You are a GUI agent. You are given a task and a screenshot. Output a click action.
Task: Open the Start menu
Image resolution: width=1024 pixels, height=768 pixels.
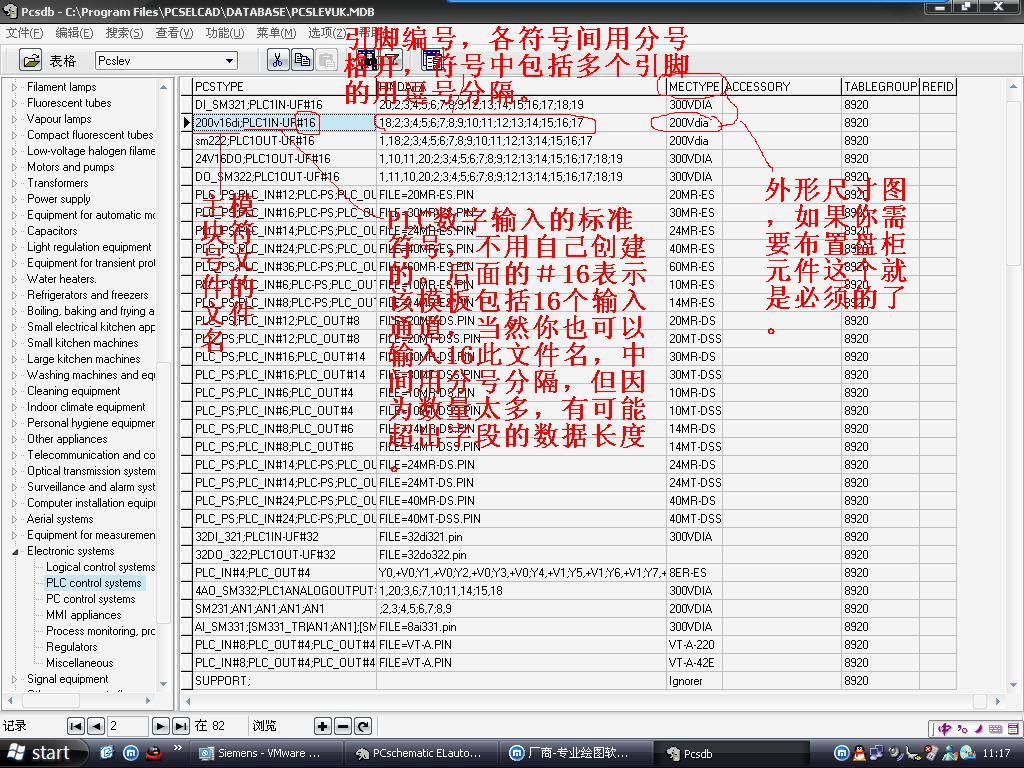(x=43, y=753)
